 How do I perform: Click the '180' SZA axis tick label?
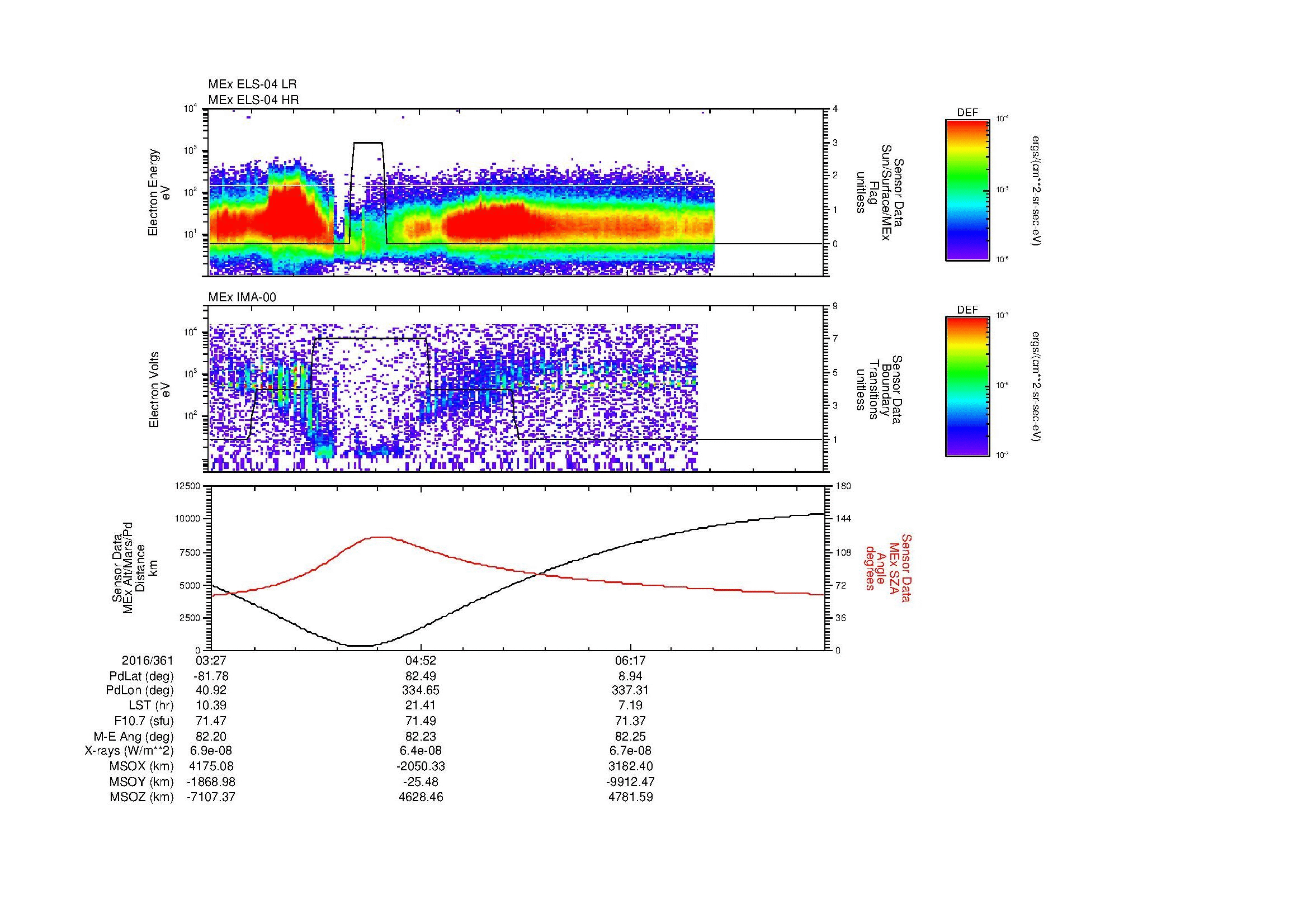click(843, 486)
